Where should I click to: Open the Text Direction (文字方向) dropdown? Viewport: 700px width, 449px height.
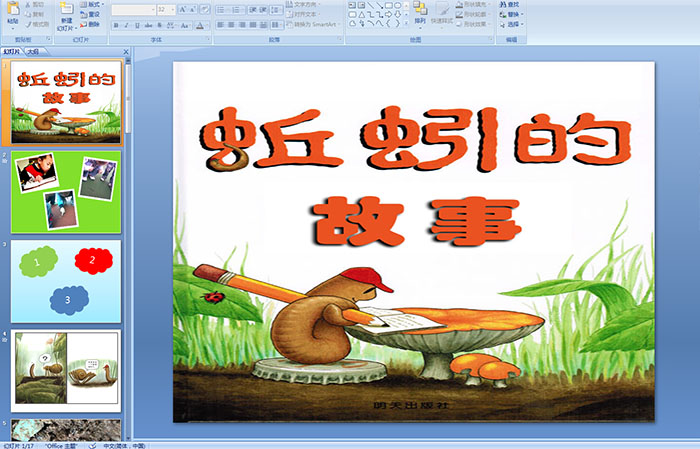click(303, 4)
